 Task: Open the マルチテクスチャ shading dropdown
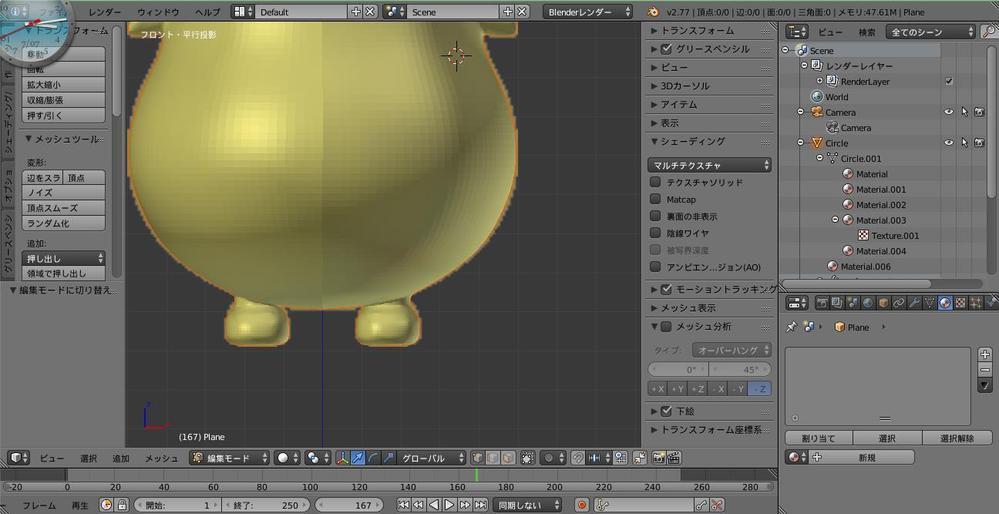(710, 165)
